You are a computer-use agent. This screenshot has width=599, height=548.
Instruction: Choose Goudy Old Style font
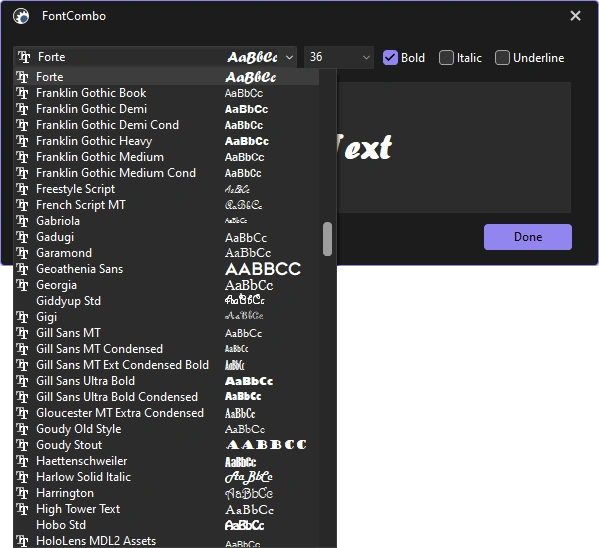pos(167,429)
